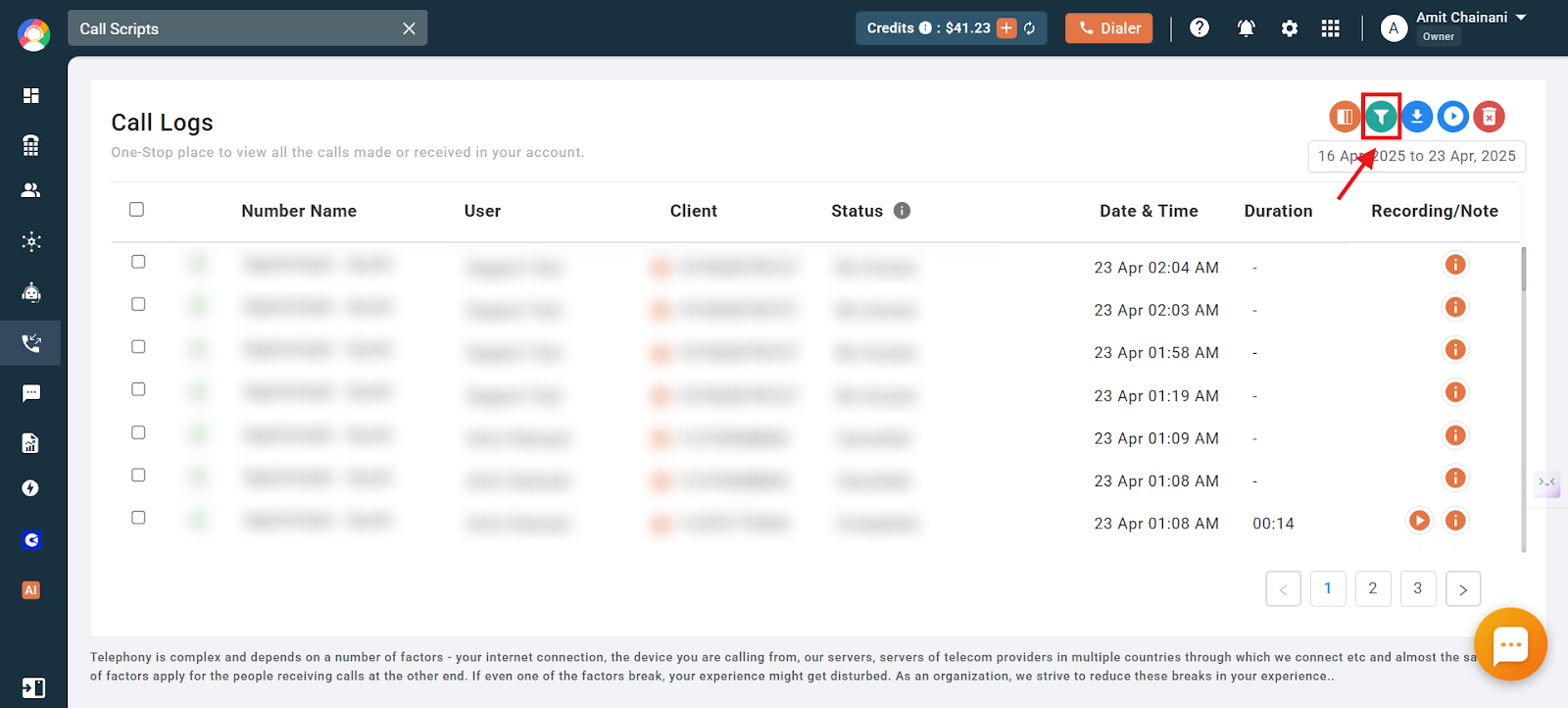Viewport: 1568px width, 708px height.
Task: Click the Status column info icon
Action: pos(903,210)
